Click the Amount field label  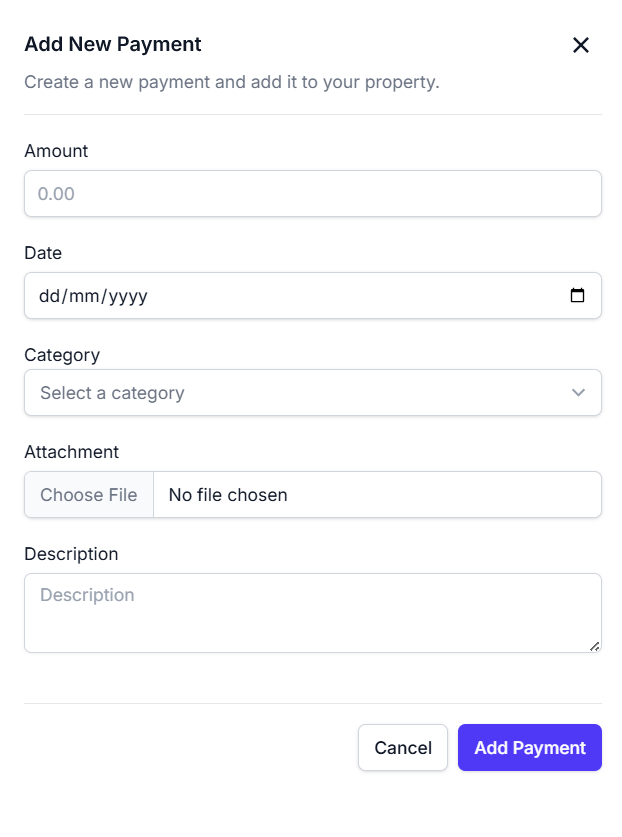tap(56, 151)
